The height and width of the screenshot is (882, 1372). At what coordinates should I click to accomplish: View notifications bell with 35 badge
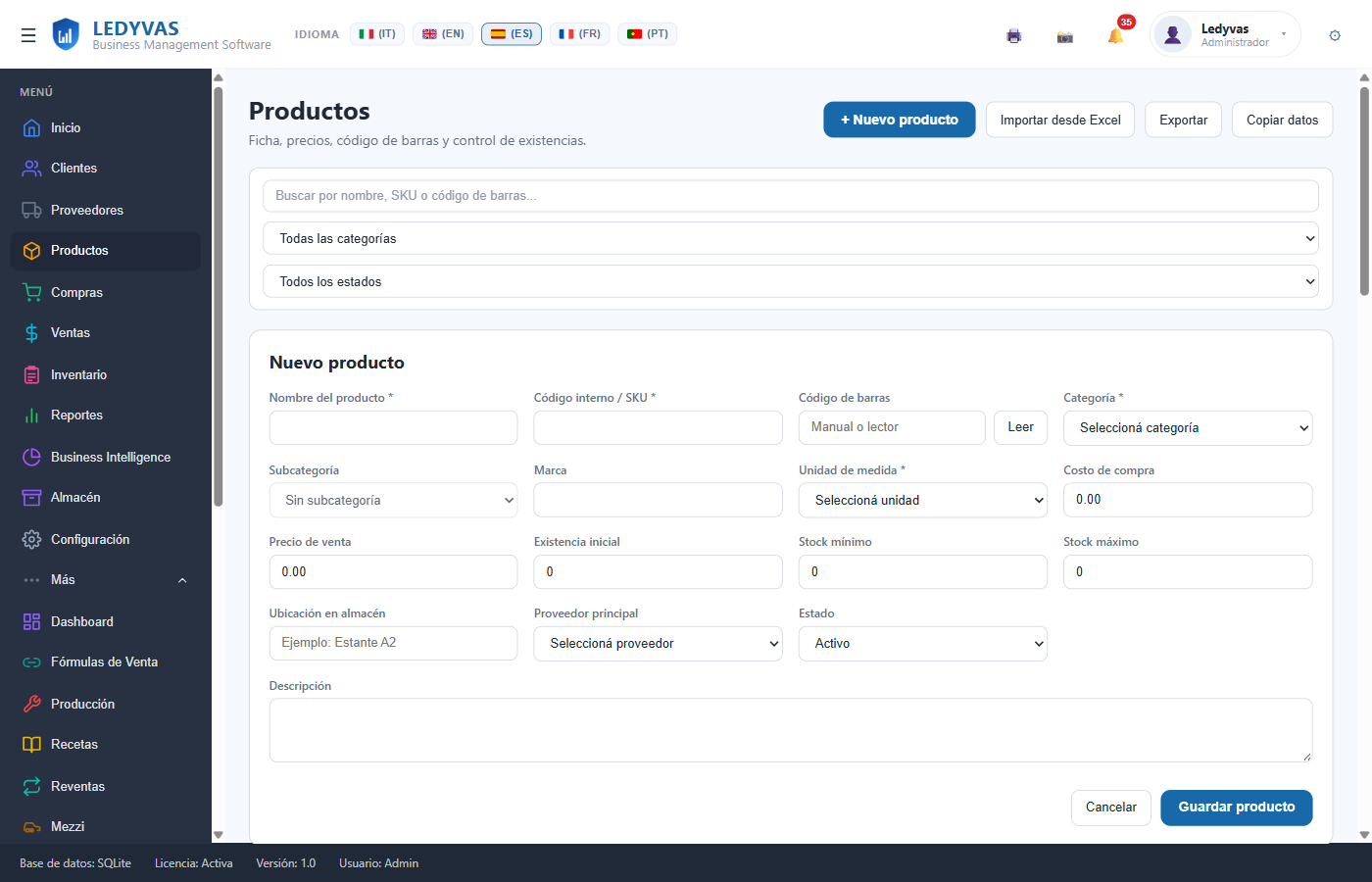click(x=1116, y=35)
